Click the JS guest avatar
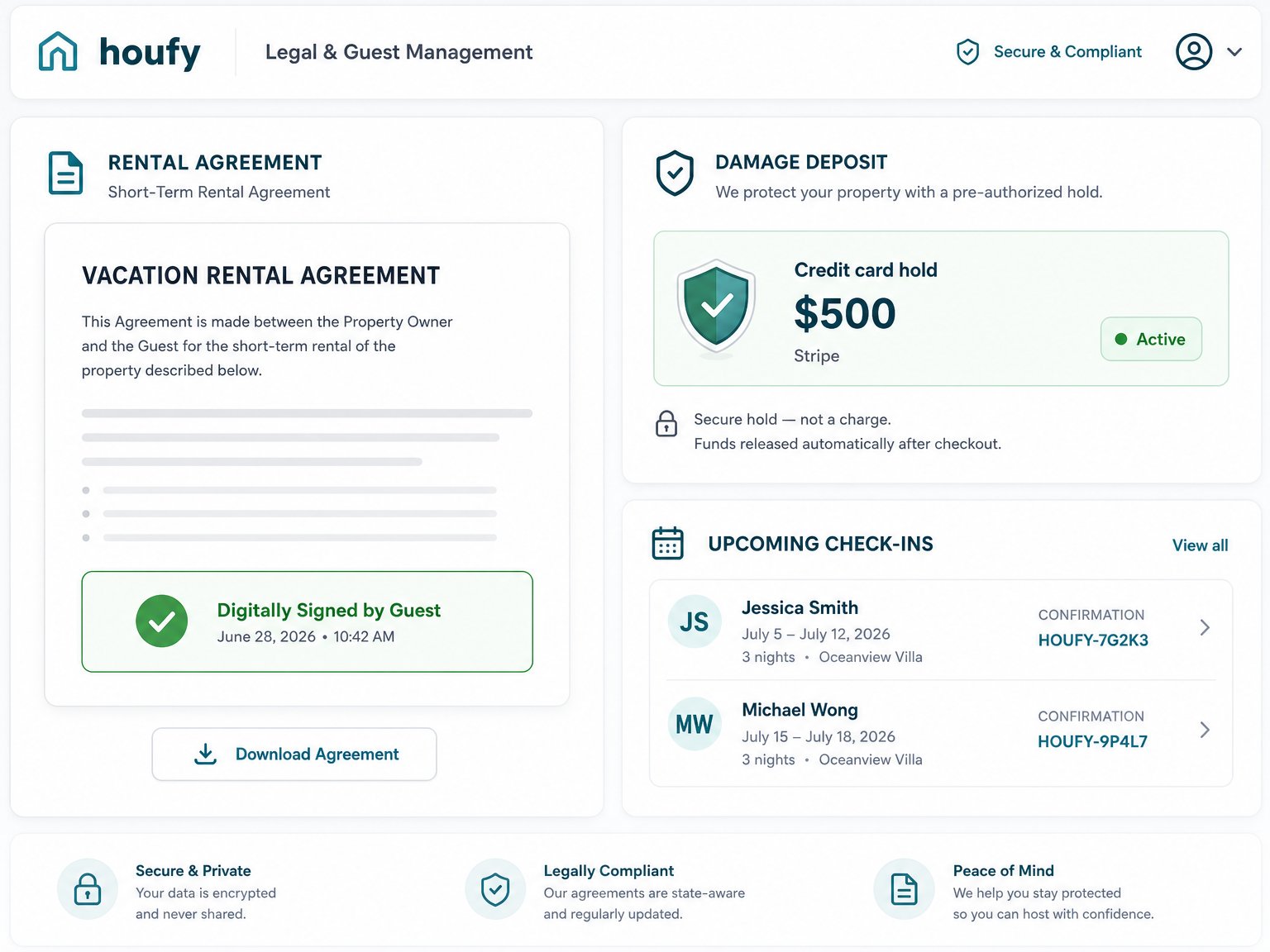The width and height of the screenshot is (1270, 952). tap(695, 621)
